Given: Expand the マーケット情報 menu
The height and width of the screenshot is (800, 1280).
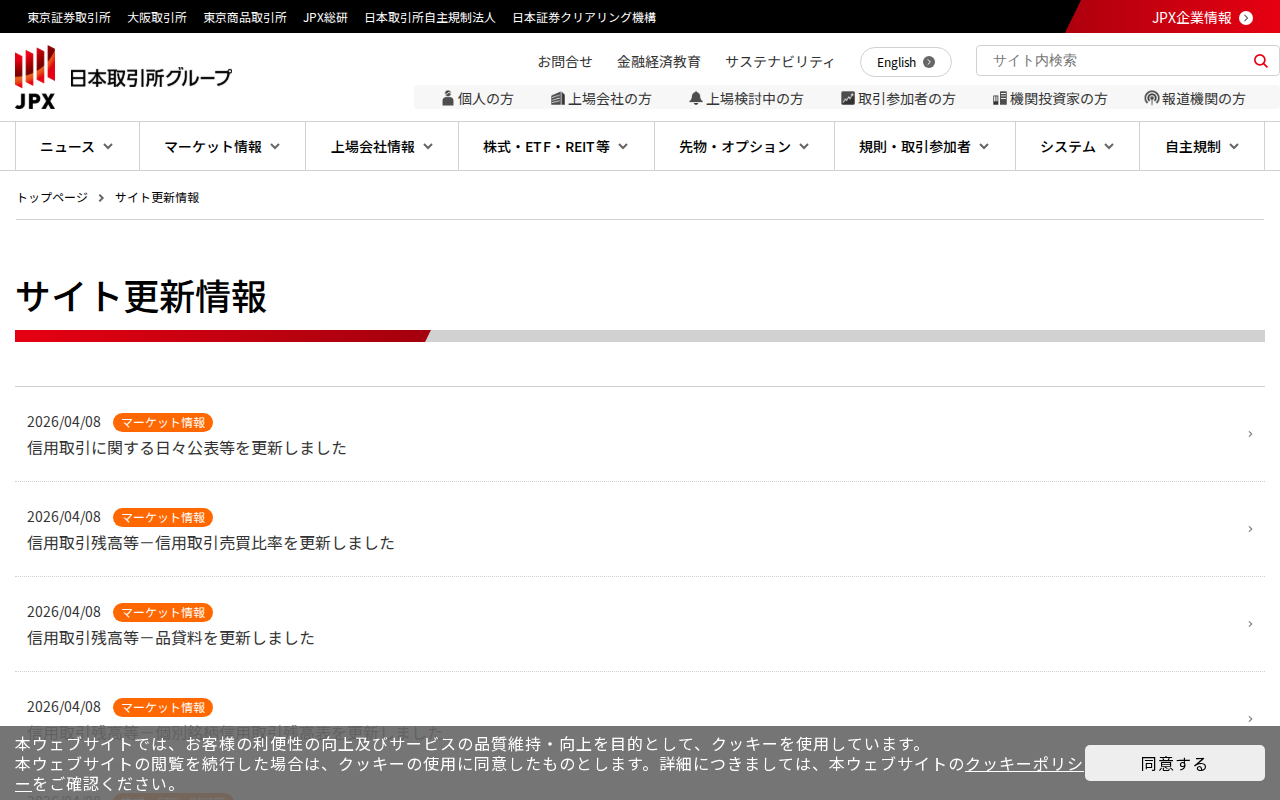Looking at the screenshot, I should pos(222,147).
